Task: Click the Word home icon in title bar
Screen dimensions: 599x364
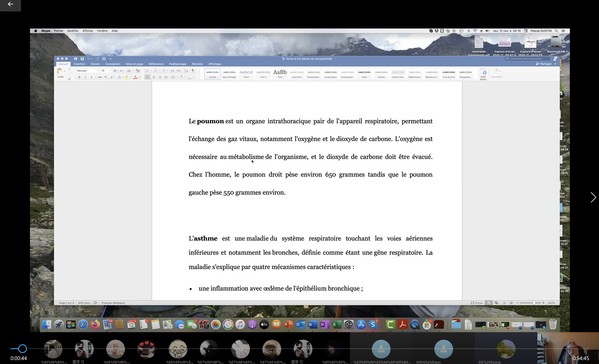Action: (76, 59)
